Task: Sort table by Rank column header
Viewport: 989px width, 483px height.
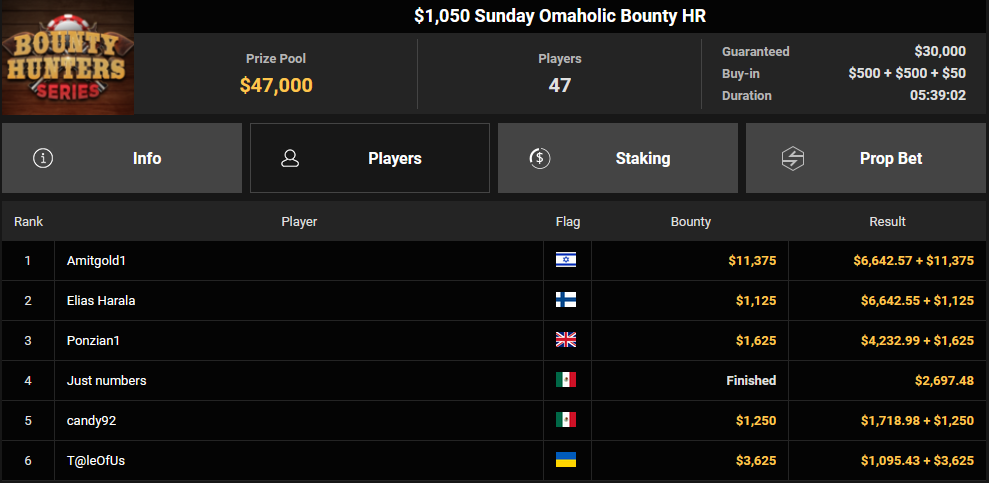Action: click(28, 221)
